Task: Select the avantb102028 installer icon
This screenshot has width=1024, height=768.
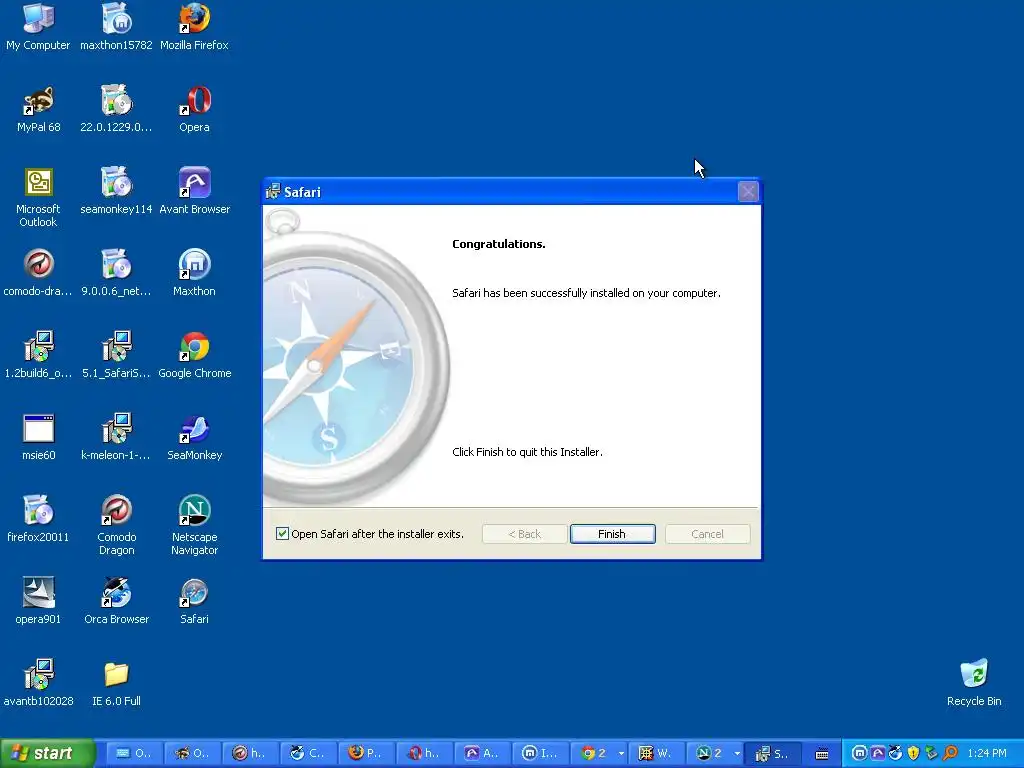Action: click(x=38, y=683)
